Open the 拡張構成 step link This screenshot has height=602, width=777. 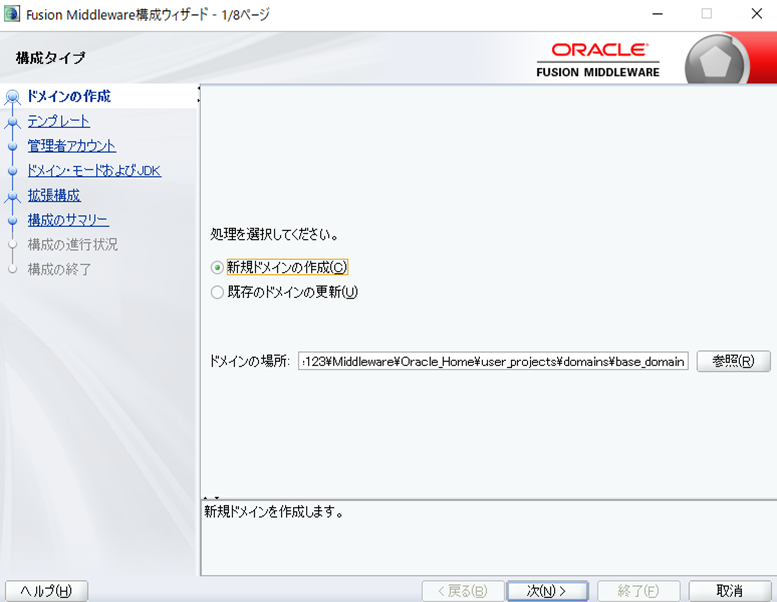(x=54, y=196)
